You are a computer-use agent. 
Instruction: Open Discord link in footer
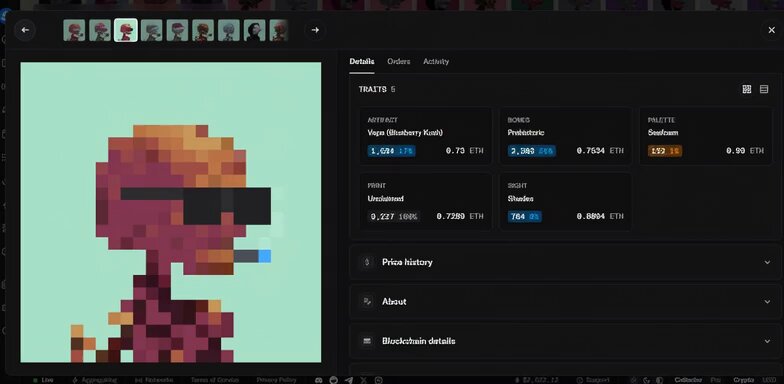point(319,380)
